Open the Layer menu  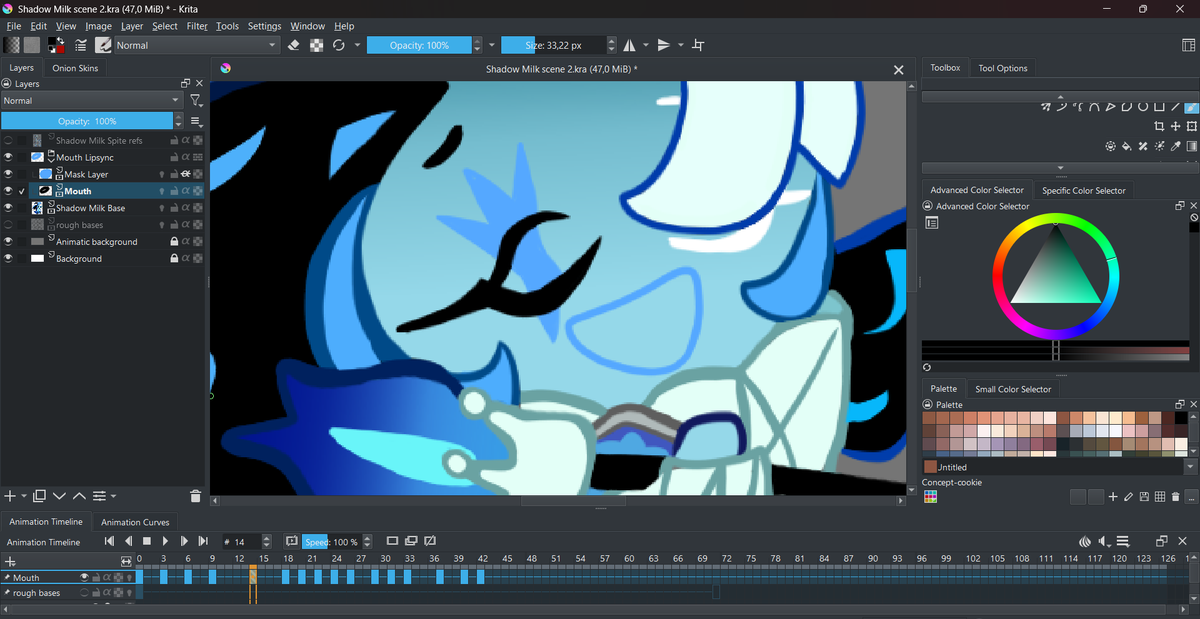pyautogui.click(x=132, y=26)
